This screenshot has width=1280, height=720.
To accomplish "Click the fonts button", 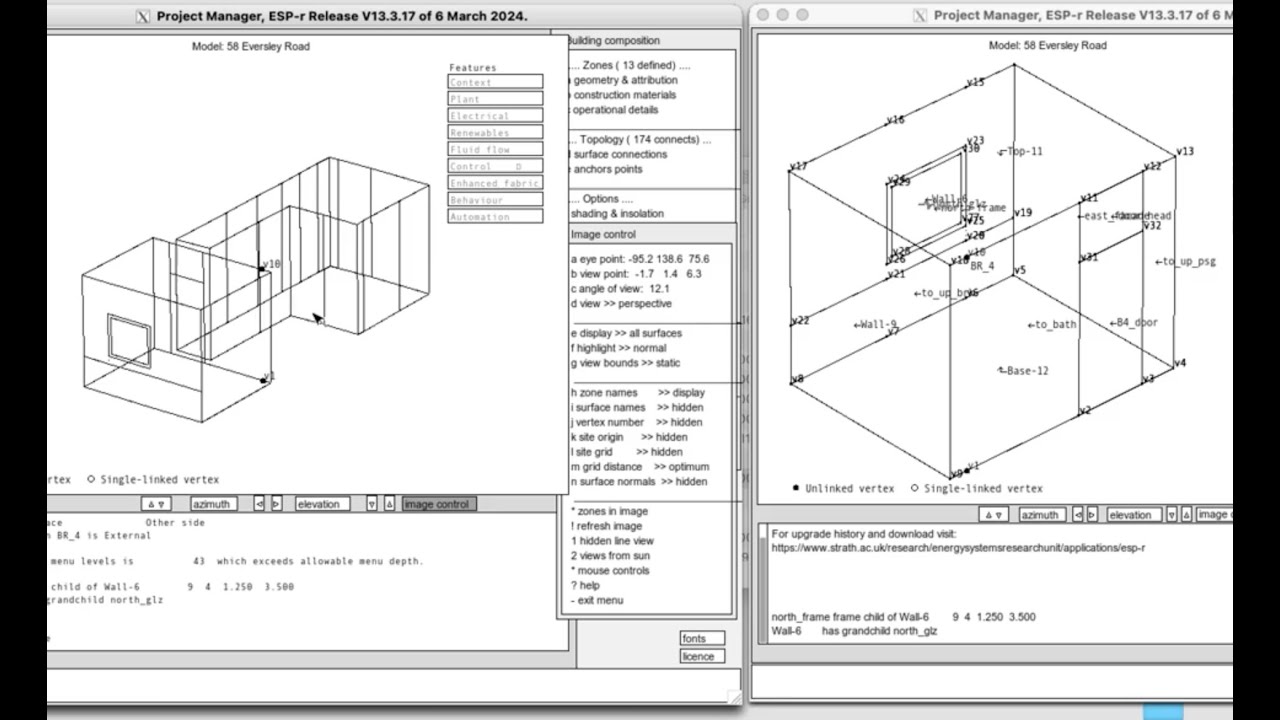I will 703,638.
